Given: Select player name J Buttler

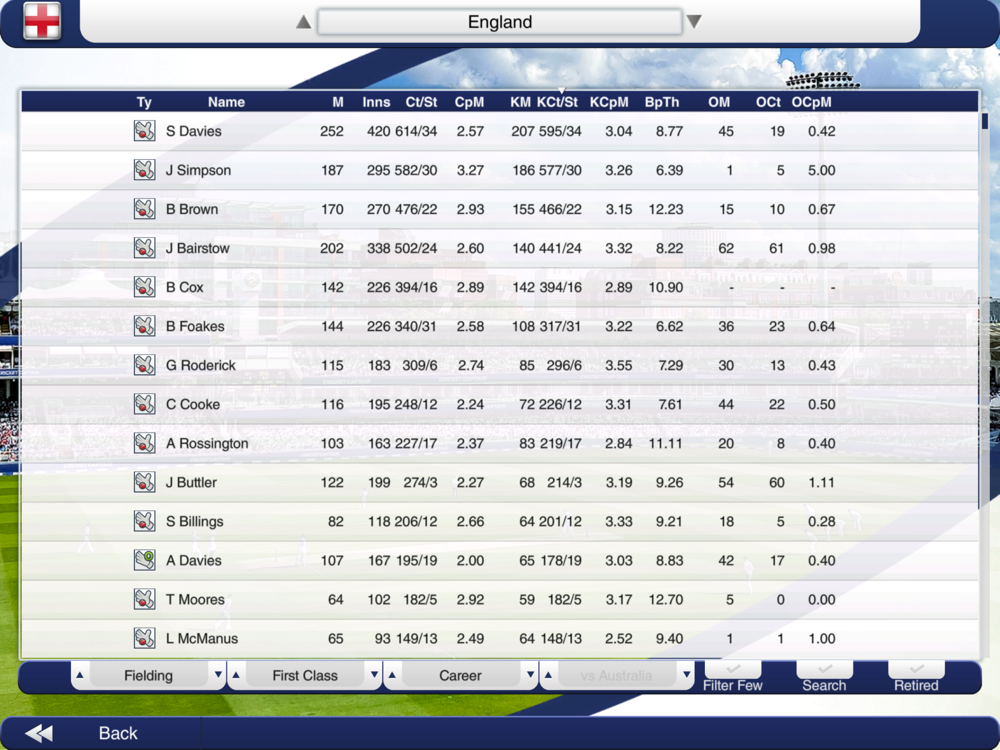Looking at the screenshot, I should 191,482.
